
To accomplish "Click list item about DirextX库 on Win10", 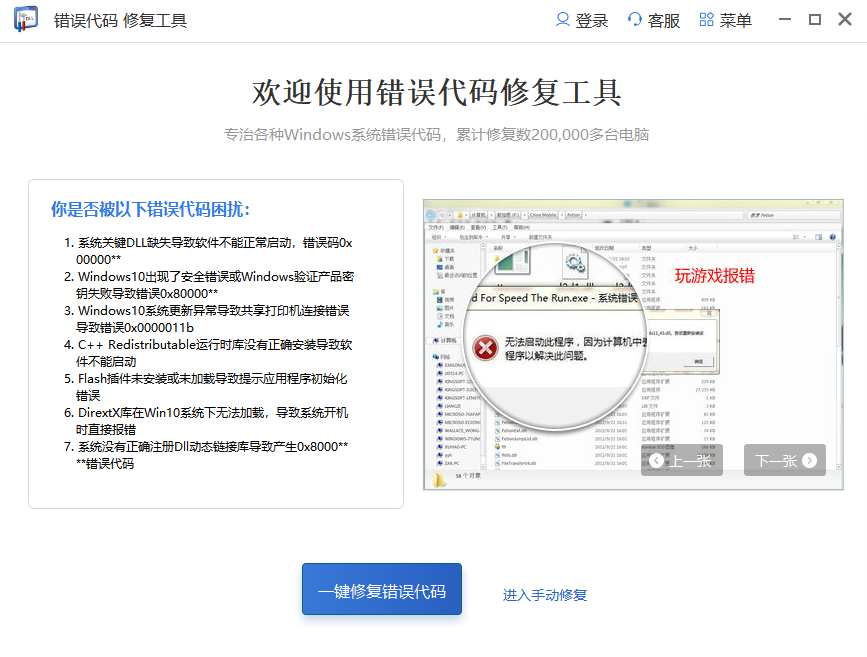I will coord(214,420).
